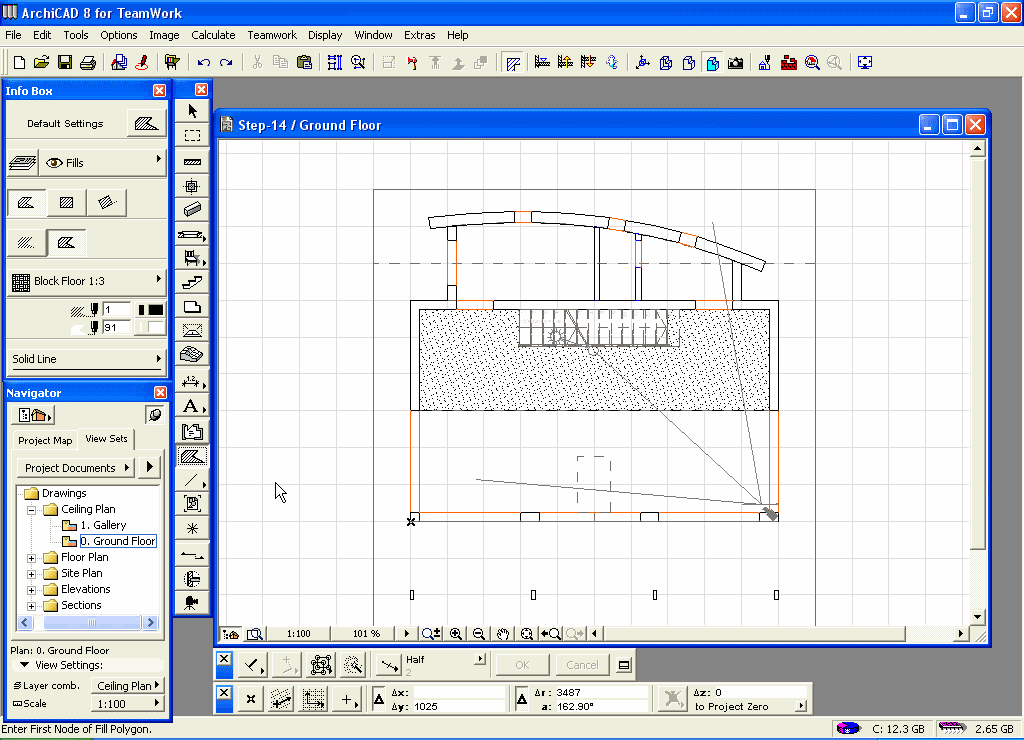Choose the Stair tool

(x=193, y=283)
